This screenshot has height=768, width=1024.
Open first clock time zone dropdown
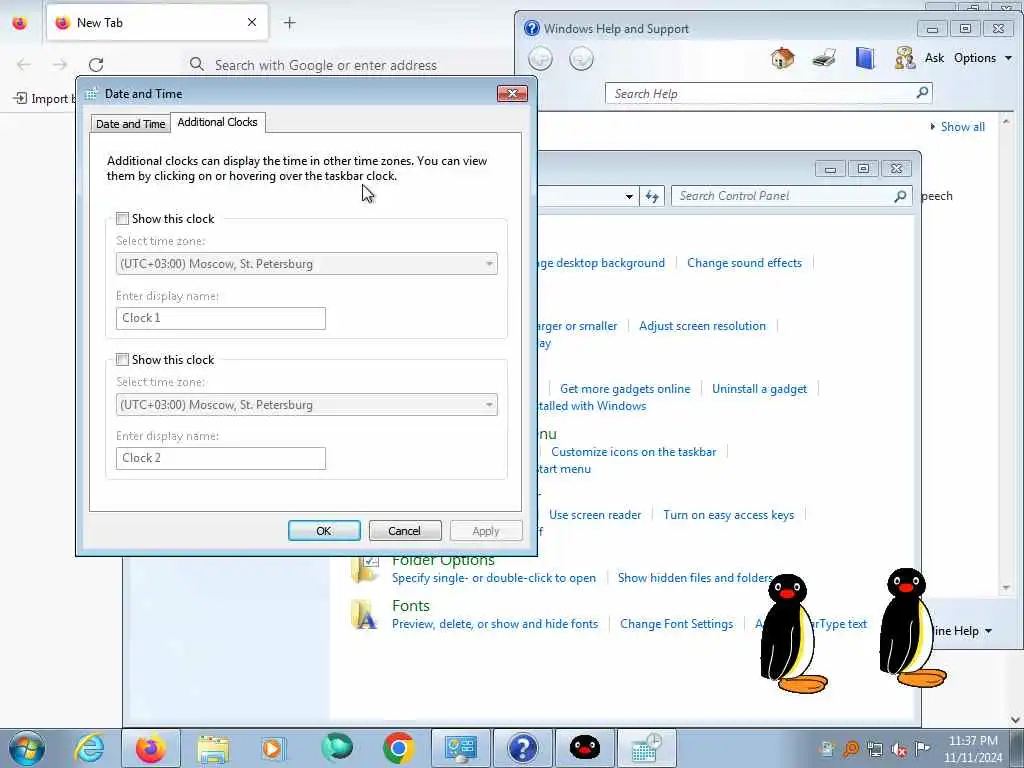point(306,263)
